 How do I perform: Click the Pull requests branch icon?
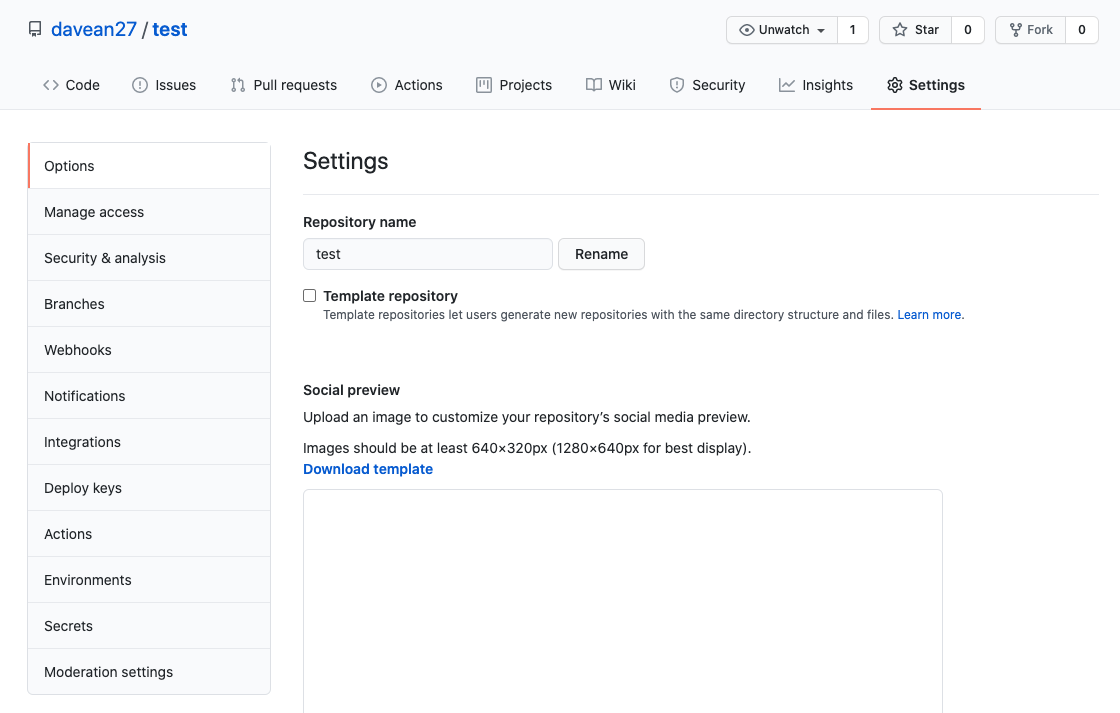[x=238, y=85]
